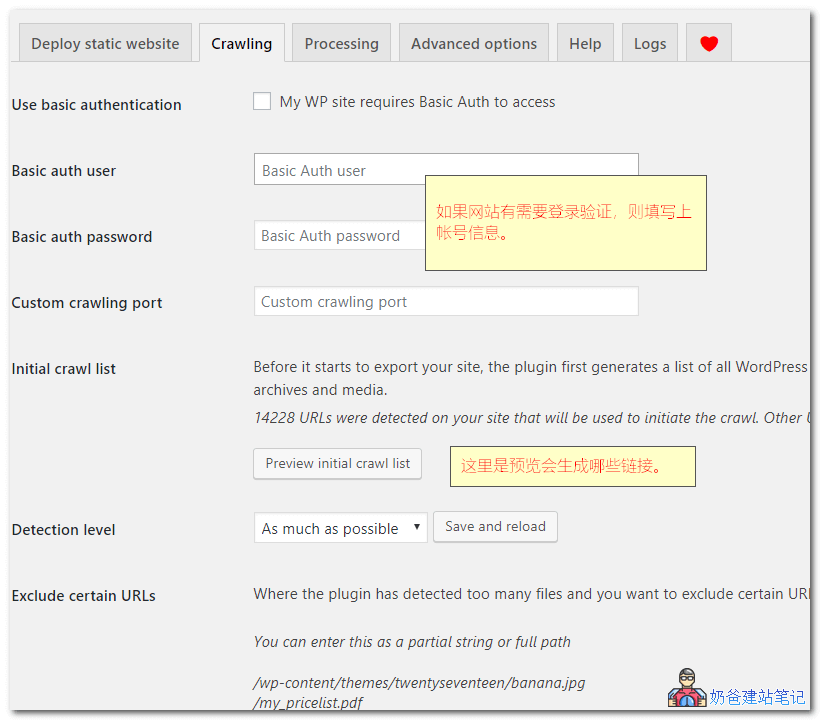This screenshot has width=821, height=721.
Task: Click into Basic Auth password field
Action: (x=338, y=236)
